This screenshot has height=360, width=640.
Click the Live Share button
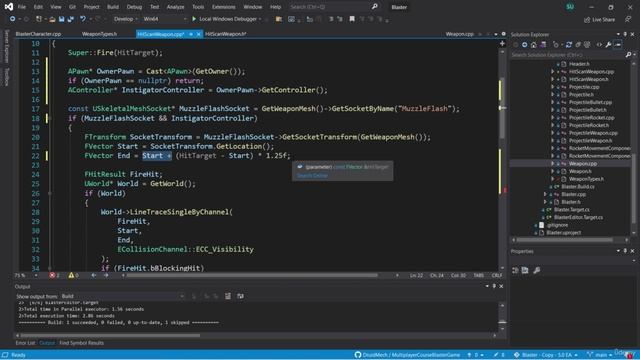[599, 19]
